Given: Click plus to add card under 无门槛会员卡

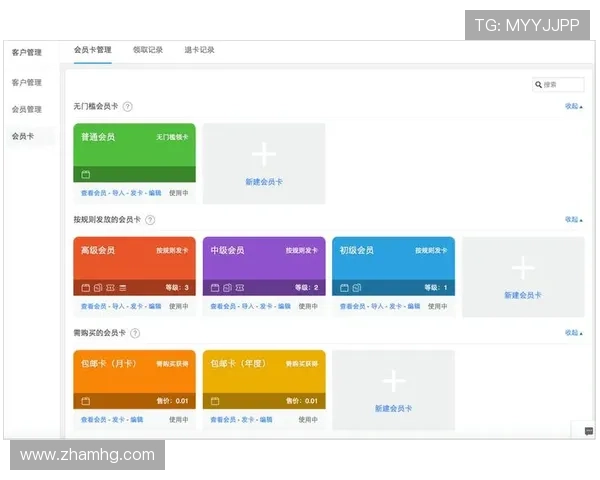Looking at the screenshot, I should pos(264,154).
